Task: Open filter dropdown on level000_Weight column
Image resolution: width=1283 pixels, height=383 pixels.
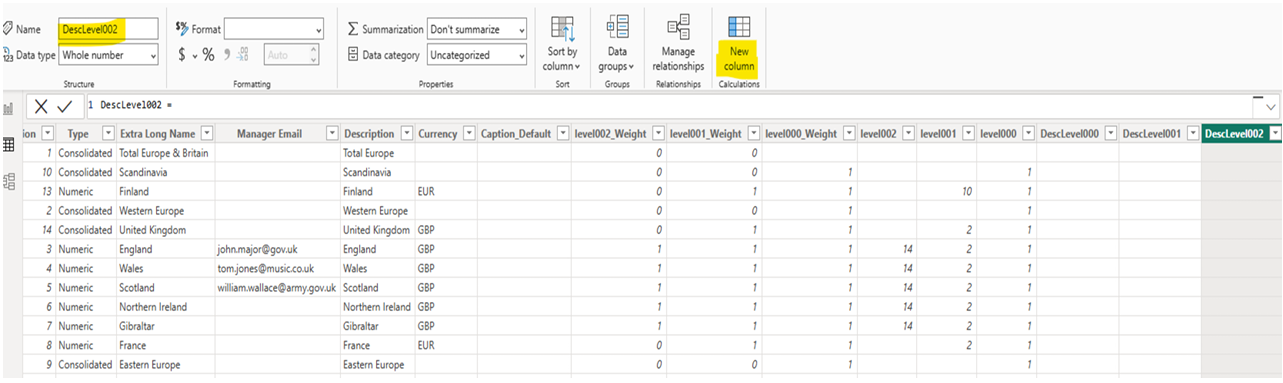Action: 848,134
